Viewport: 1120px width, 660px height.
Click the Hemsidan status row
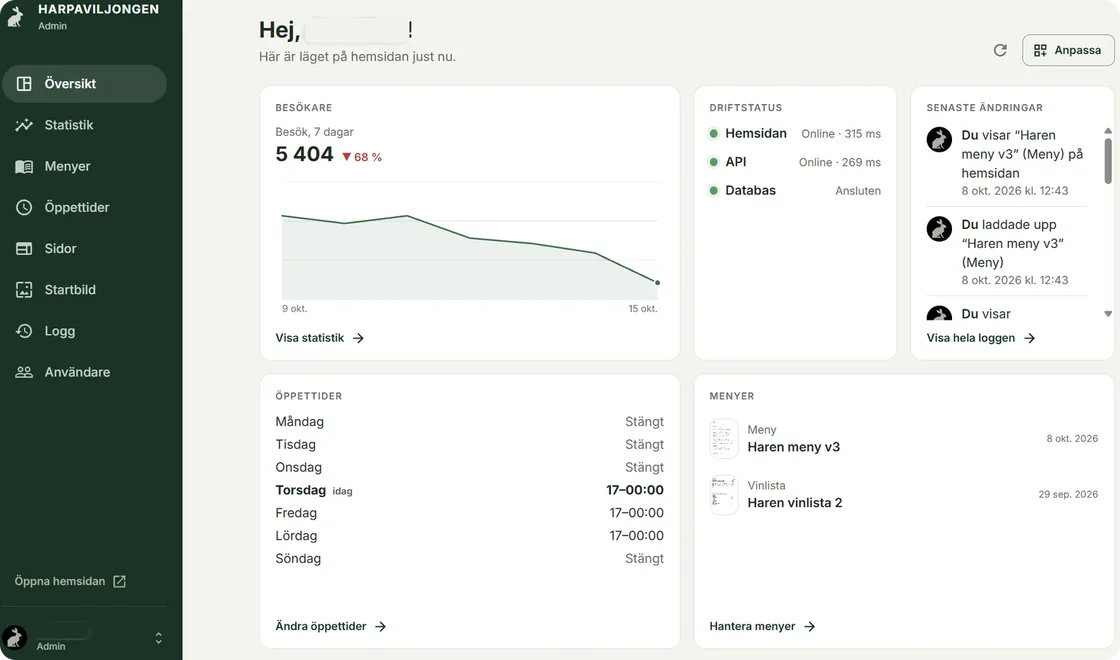click(794, 134)
